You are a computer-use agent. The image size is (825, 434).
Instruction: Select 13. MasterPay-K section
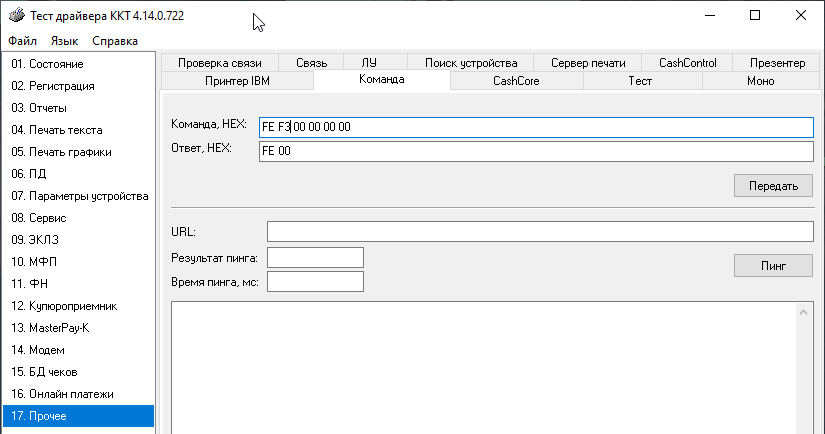pyautogui.click(x=78, y=328)
